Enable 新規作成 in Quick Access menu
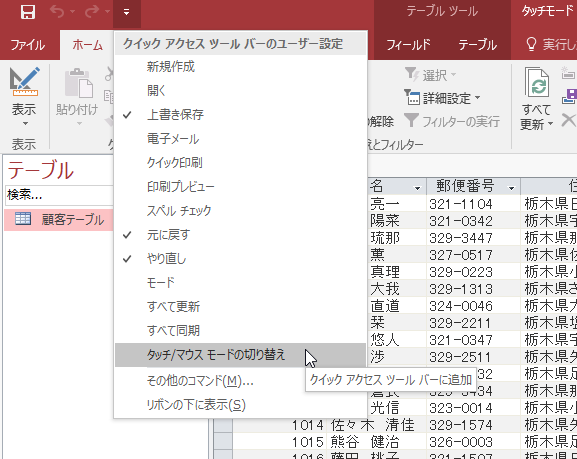 tap(241, 67)
